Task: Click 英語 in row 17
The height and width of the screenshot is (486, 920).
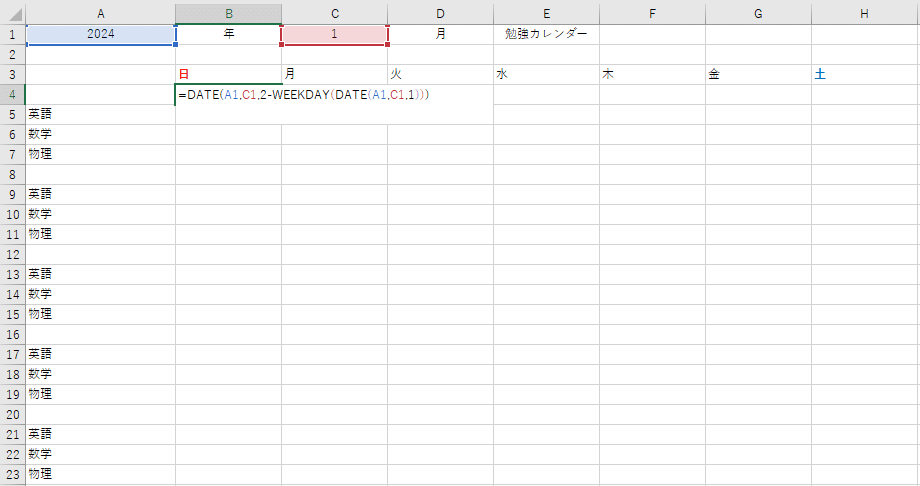Action: point(100,355)
